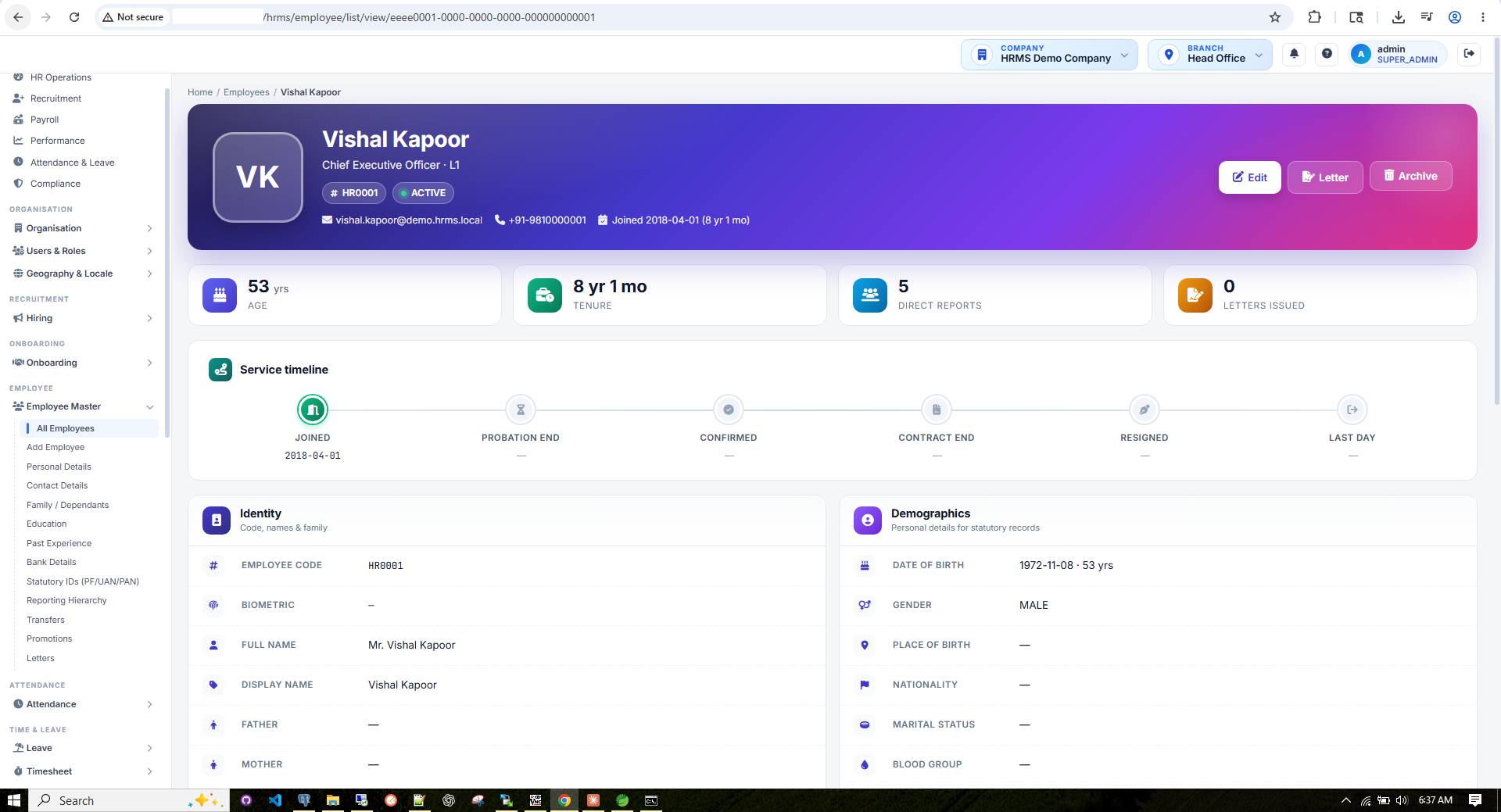Collapse the Employee Master group
This screenshot has width=1501, height=812.
click(x=82, y=406)
